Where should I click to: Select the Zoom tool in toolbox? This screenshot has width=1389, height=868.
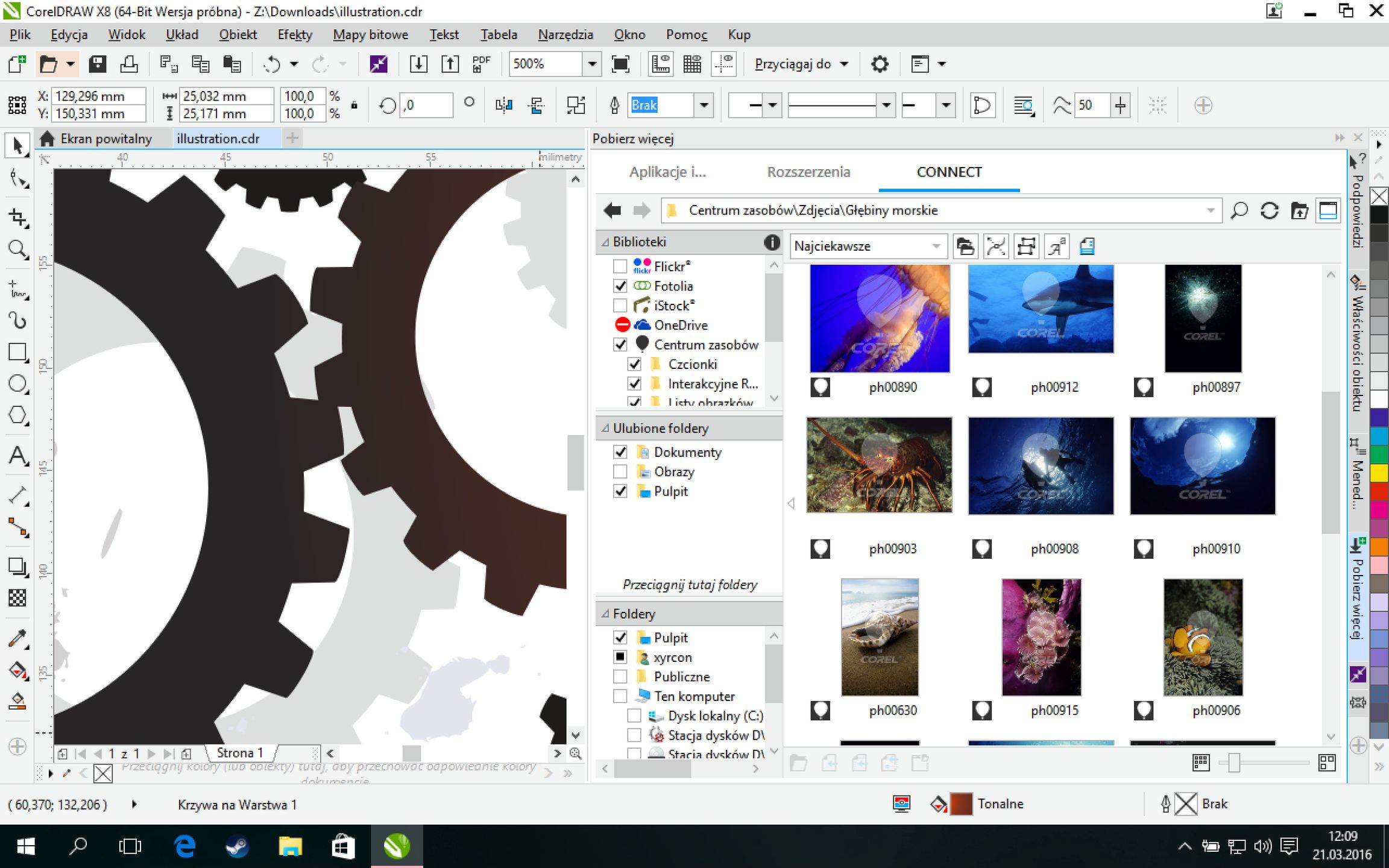click(17, 249)
